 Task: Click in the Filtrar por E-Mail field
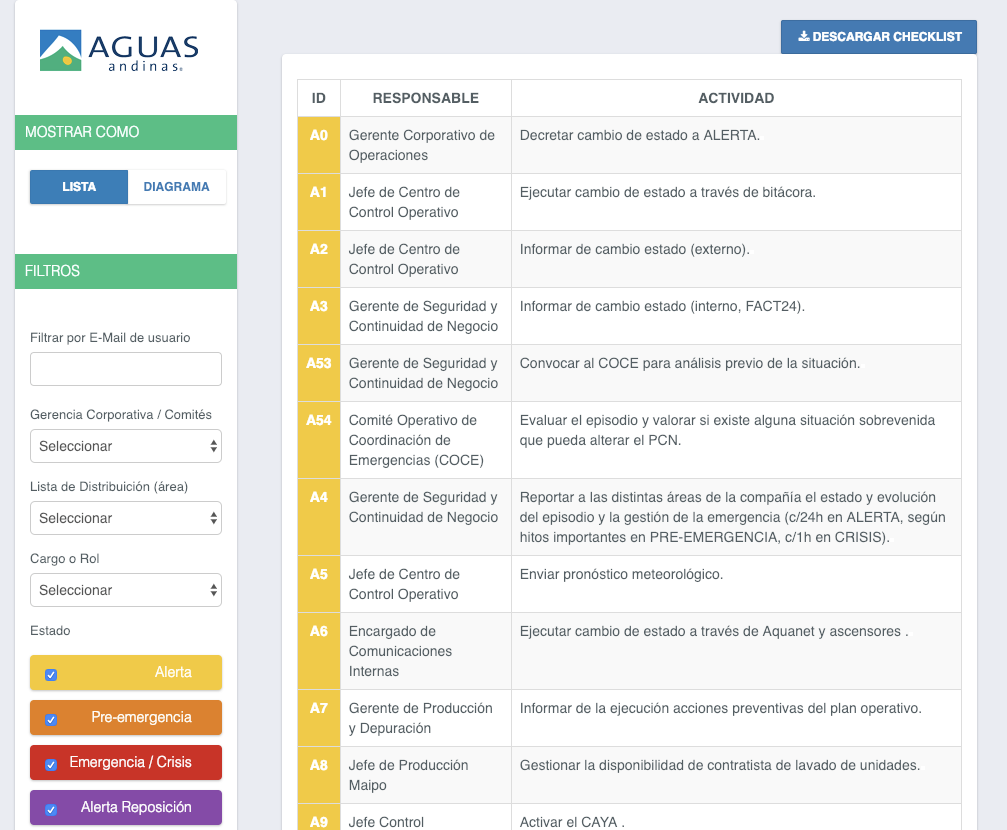(126, 369)
